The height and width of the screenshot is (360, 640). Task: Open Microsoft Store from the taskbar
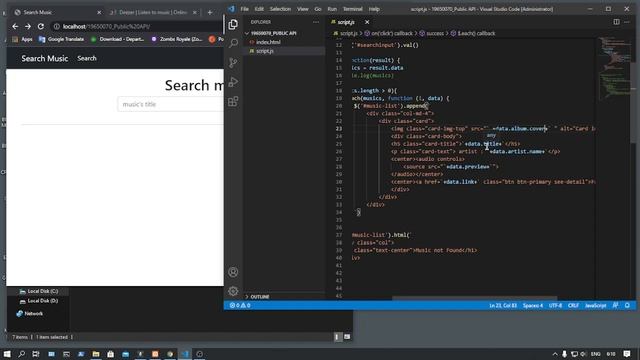[111, 354]
